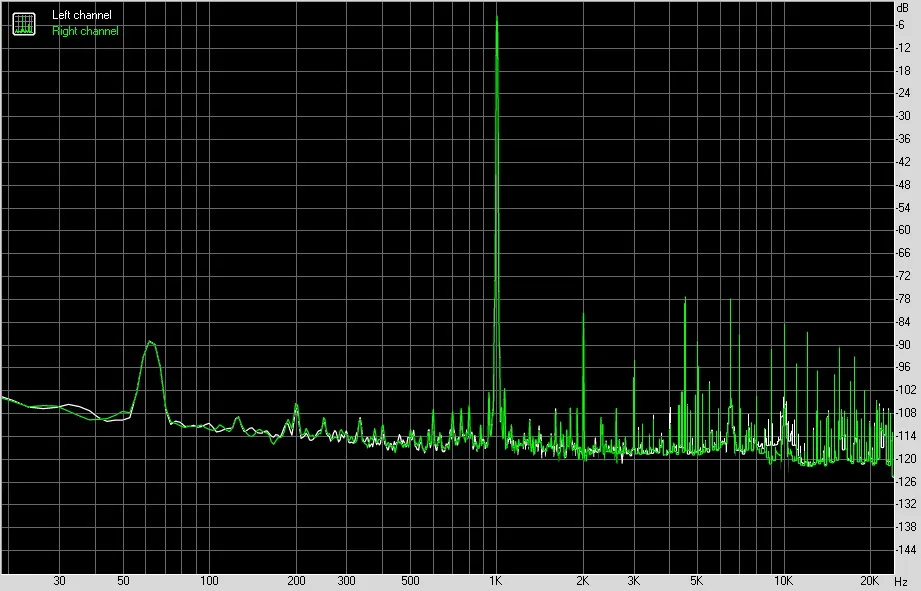This screenshot has height=591, width=921.
Task: Click the 100 Hz frequency axis label
Action: (209, 581)
